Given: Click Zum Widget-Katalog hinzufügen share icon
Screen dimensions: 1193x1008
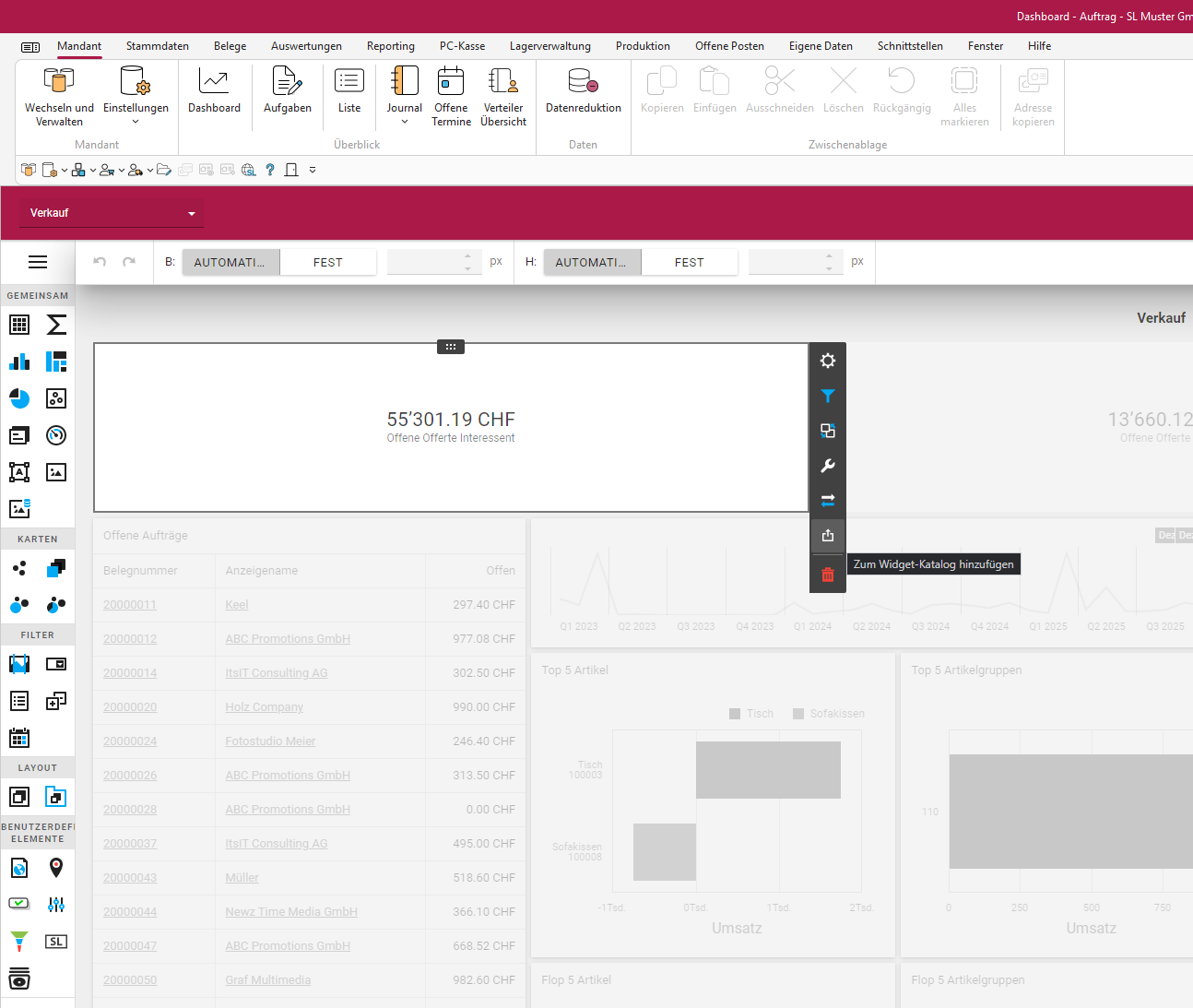Looking at the screenshot, I should (x=828, y=536).
